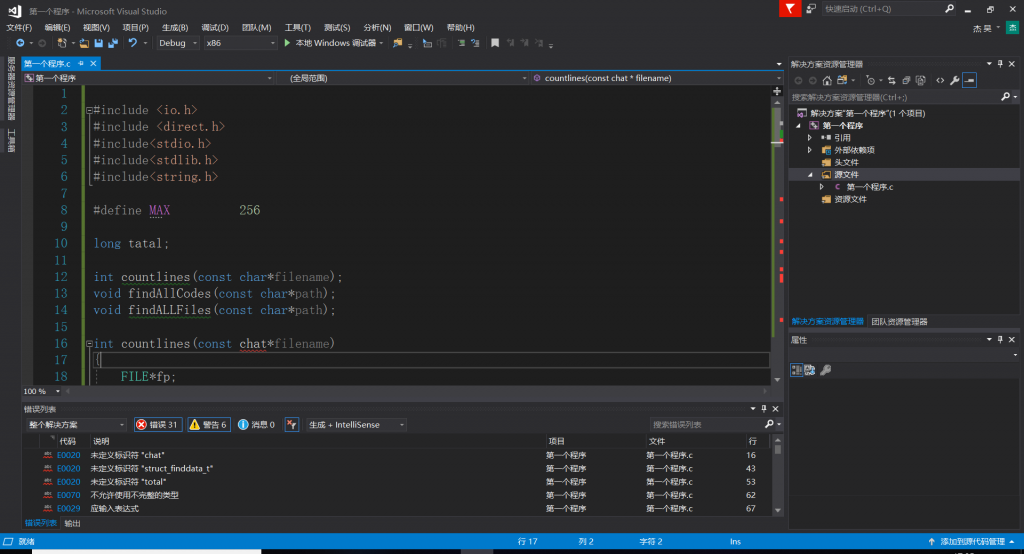The width and height of the screenshot is (1024, 554).
Task: Open the countlines member navigation dropdown
Action: click(x=656, y=78)
